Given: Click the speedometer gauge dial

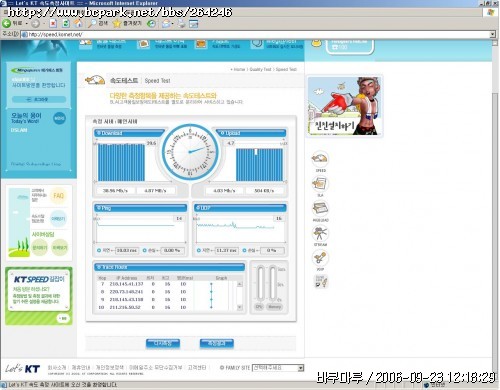Looking at the screenshot, I should pos(190,152).
